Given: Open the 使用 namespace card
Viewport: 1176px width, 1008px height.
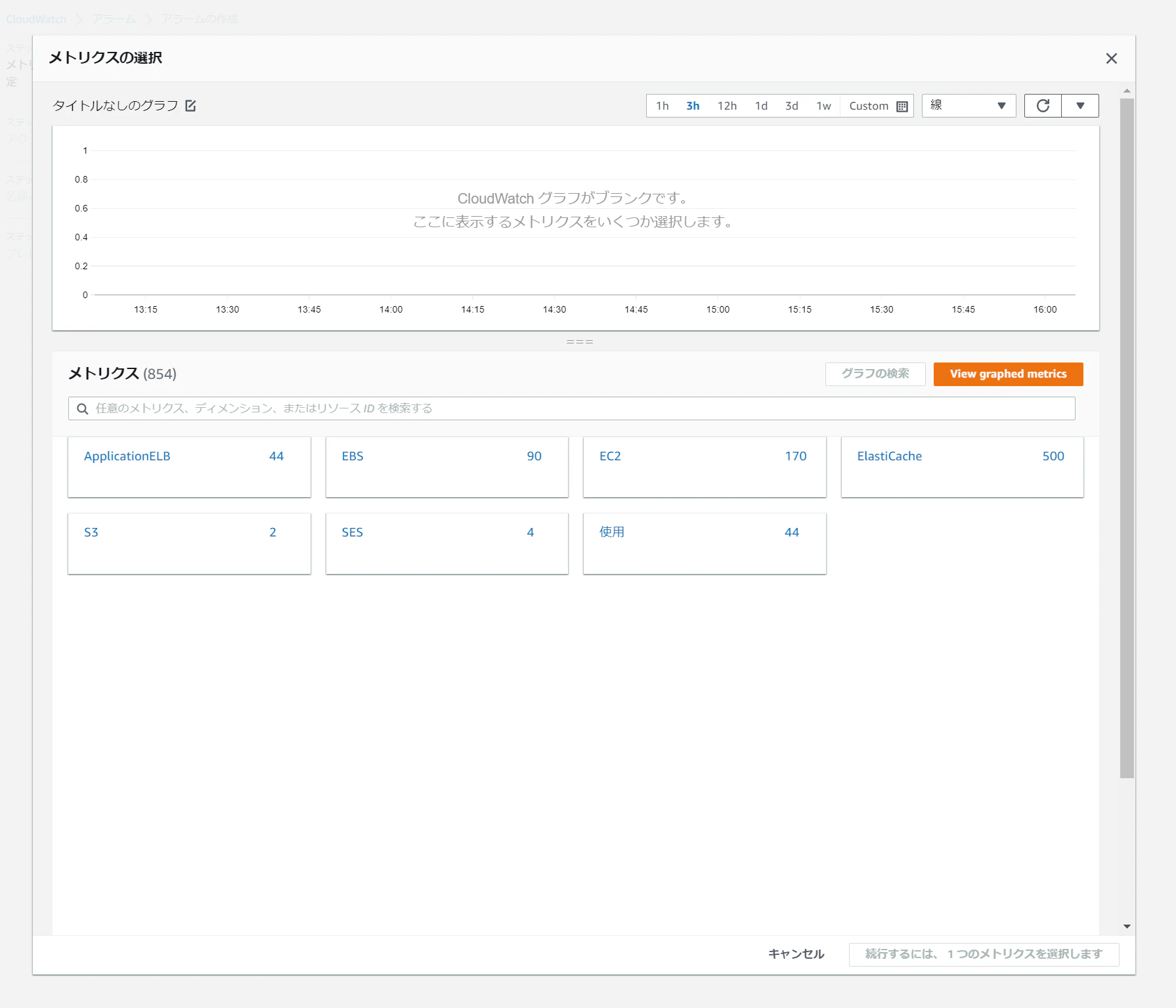Looking at the screenshot, I should pyautogui.click(x=705, y=544).
